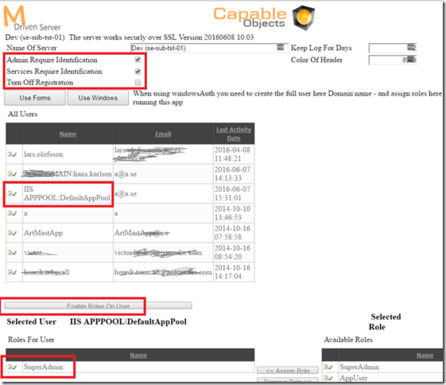Toggle Services Require Identification checkbox
This screenshot has width=446, height=385.
click(138, 71)
